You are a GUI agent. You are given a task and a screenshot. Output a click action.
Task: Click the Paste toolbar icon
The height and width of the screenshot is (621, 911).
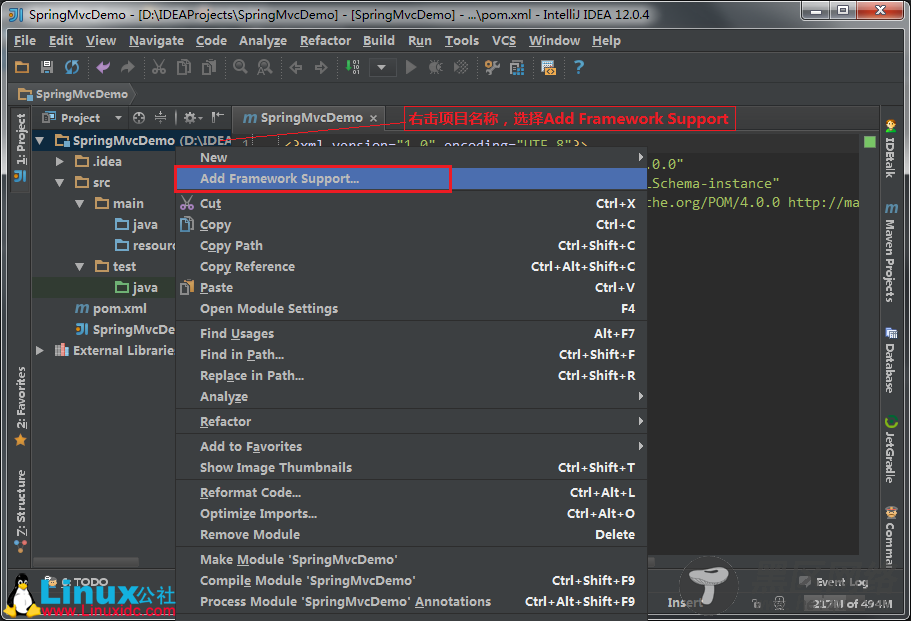(209, 67)
